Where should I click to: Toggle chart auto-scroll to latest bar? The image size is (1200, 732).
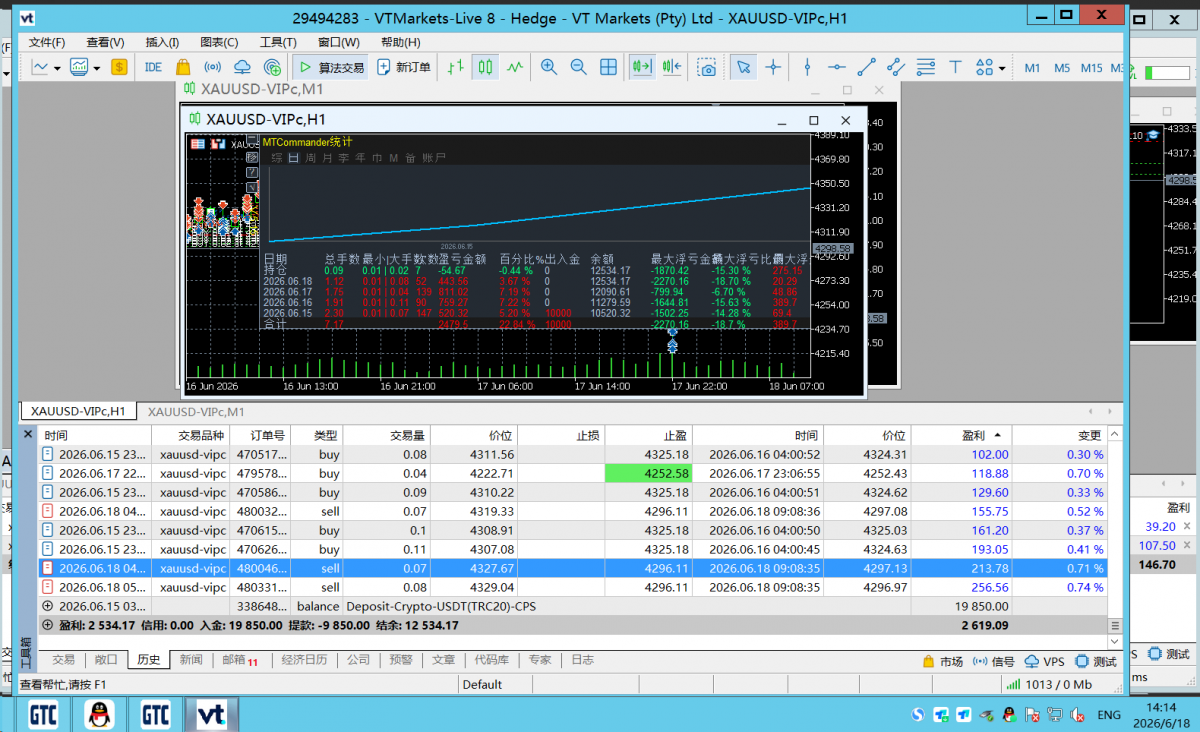coord(641,67)
